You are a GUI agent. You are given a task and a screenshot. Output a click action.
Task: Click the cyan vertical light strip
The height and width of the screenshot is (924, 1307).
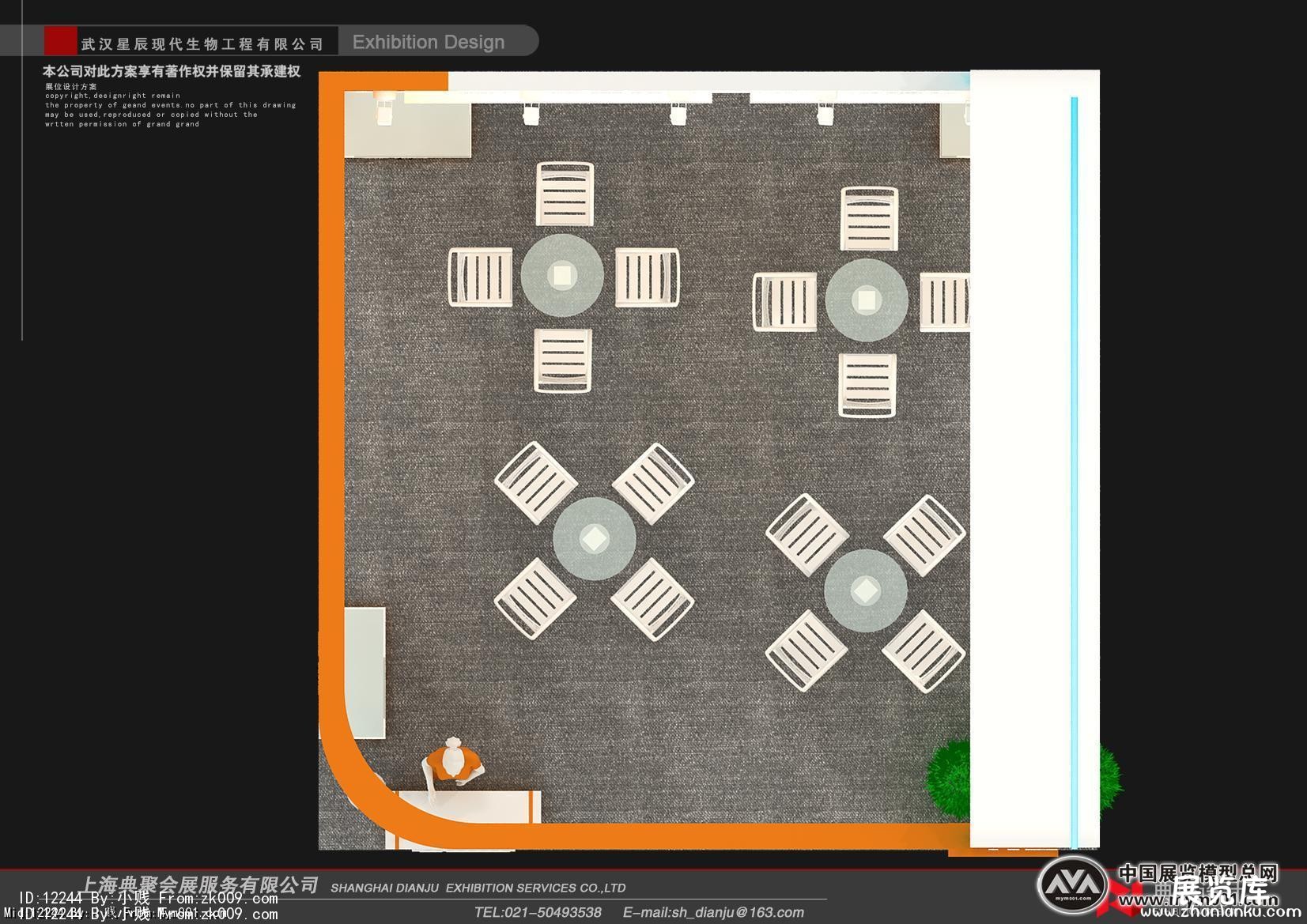pyautogui.click(x=1074, y=466)
